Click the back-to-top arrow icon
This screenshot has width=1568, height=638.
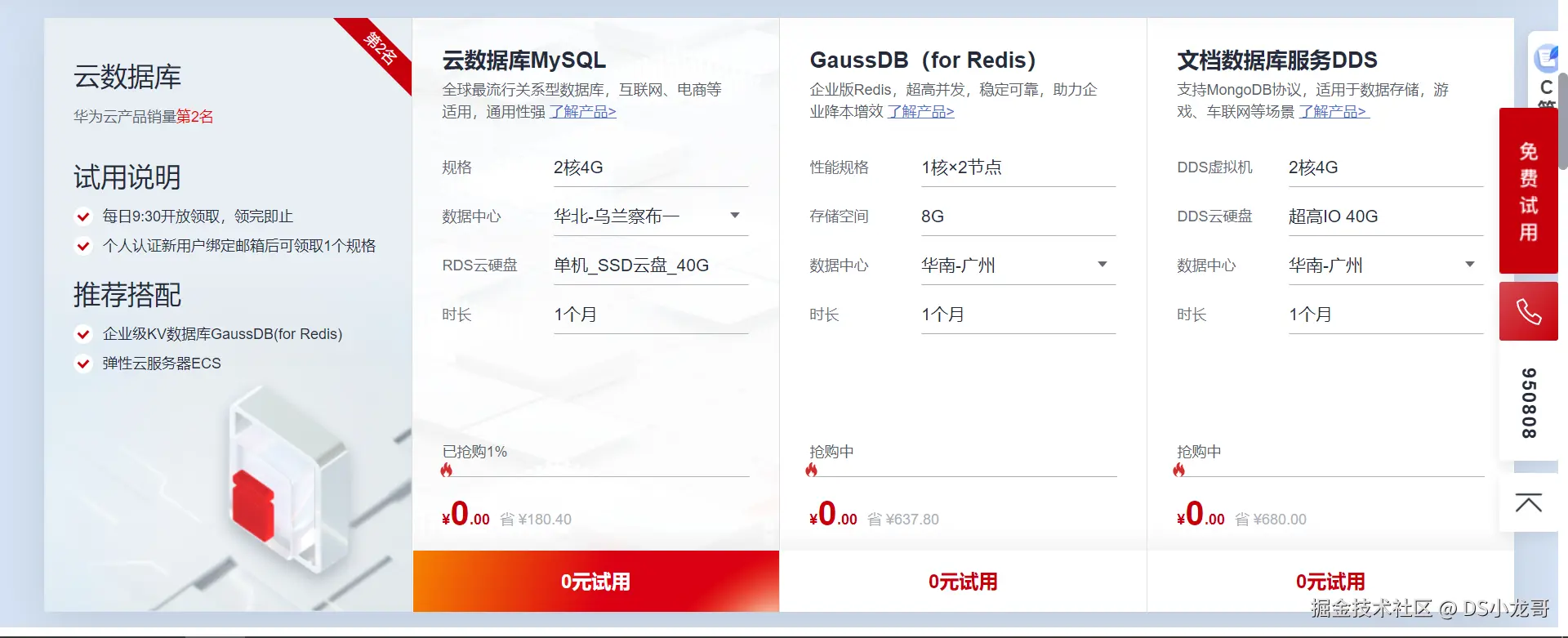[1528, 502]
